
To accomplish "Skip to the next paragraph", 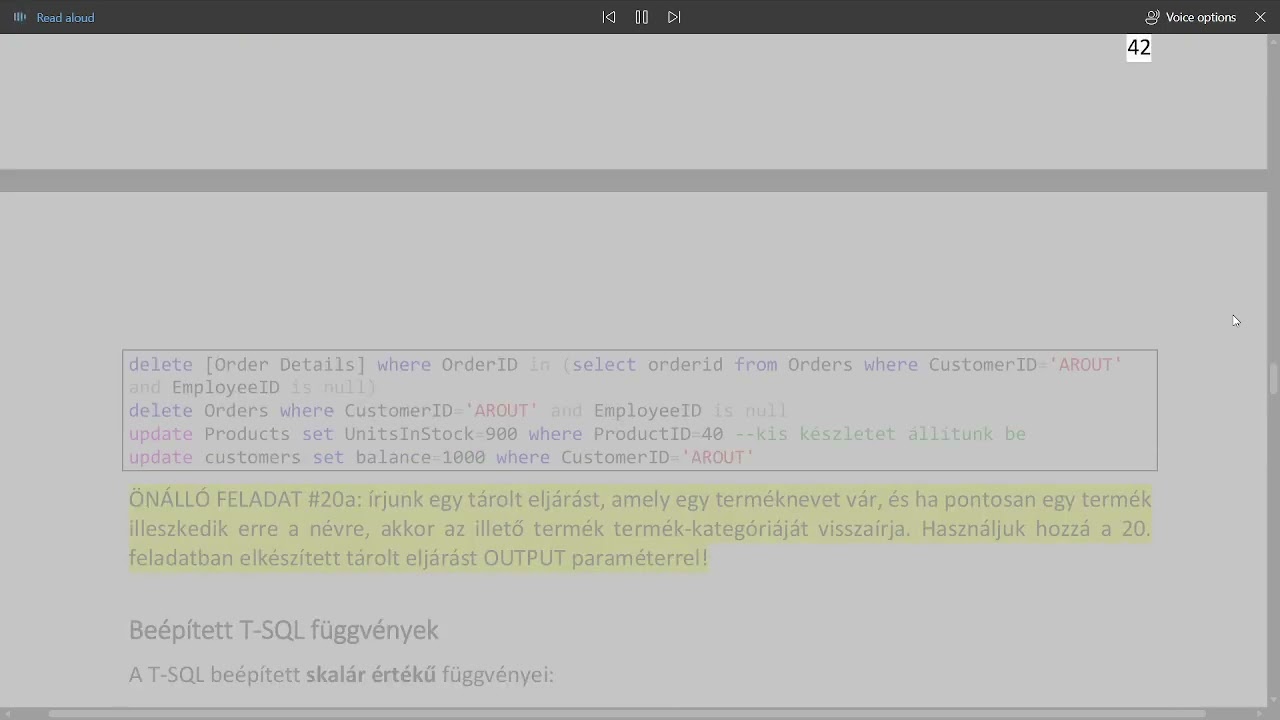I will point(674,17).
